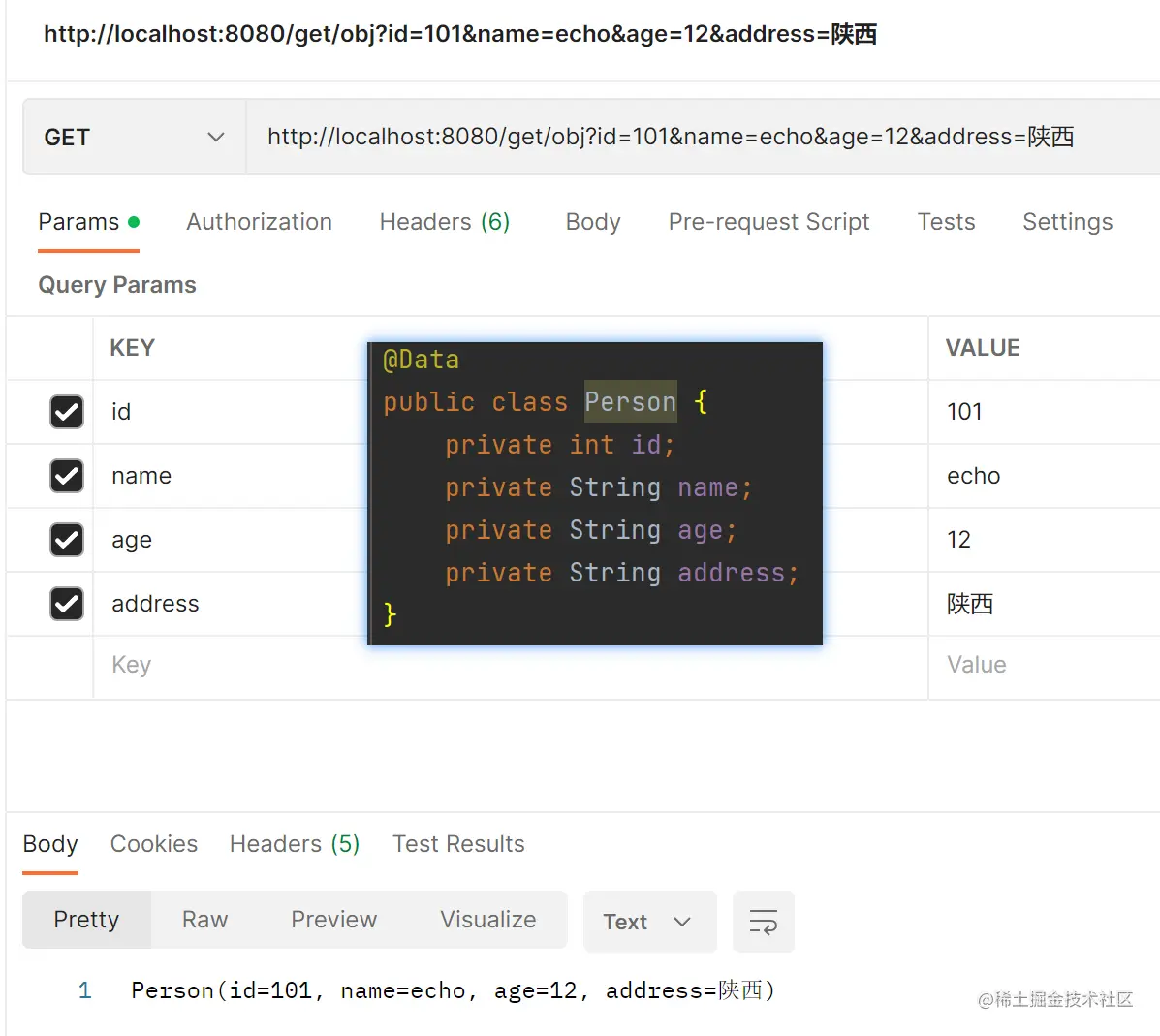The image size is (1160, 1036).
Task: Select the Raw view button
Action: [204, 920]
